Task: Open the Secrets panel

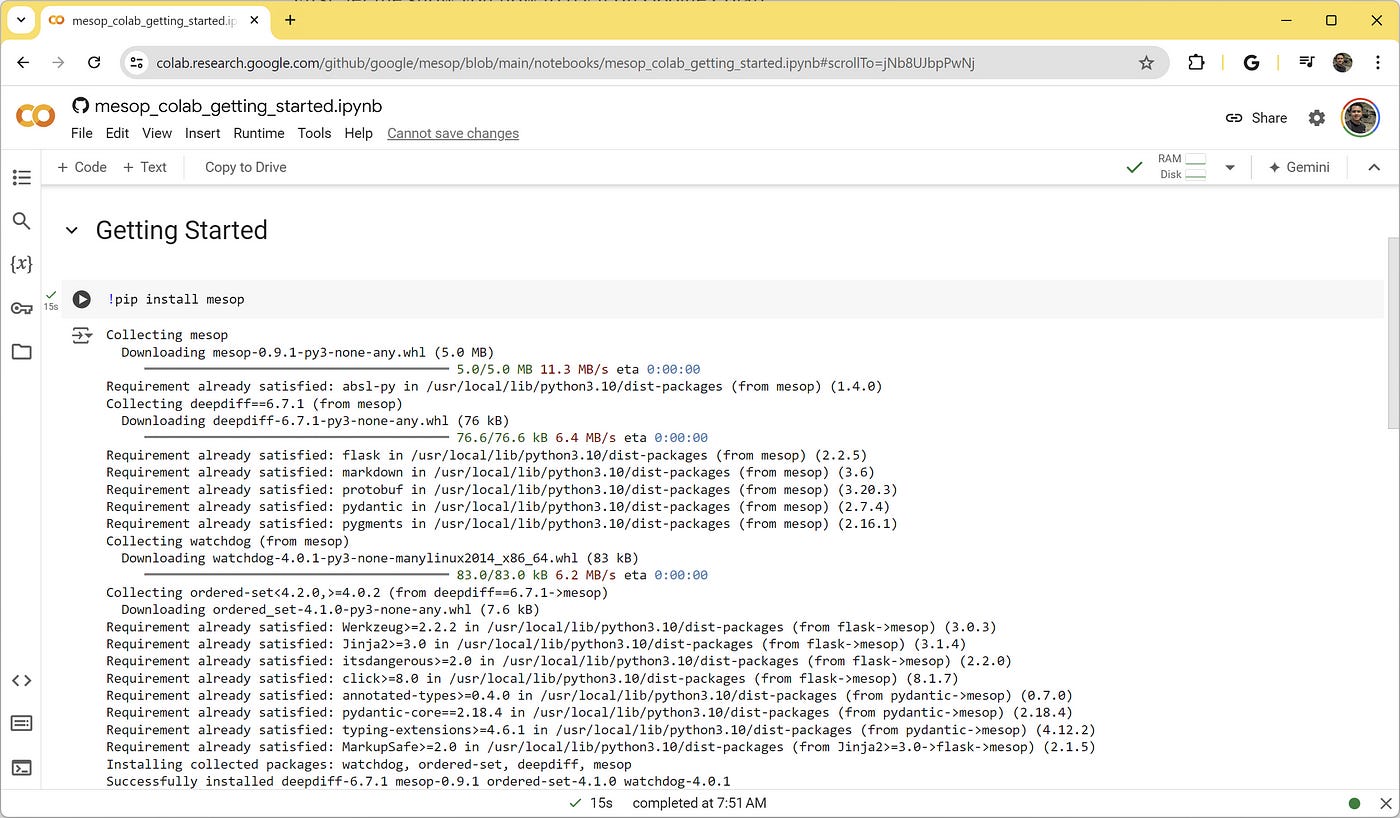Action: click(22, 308)
